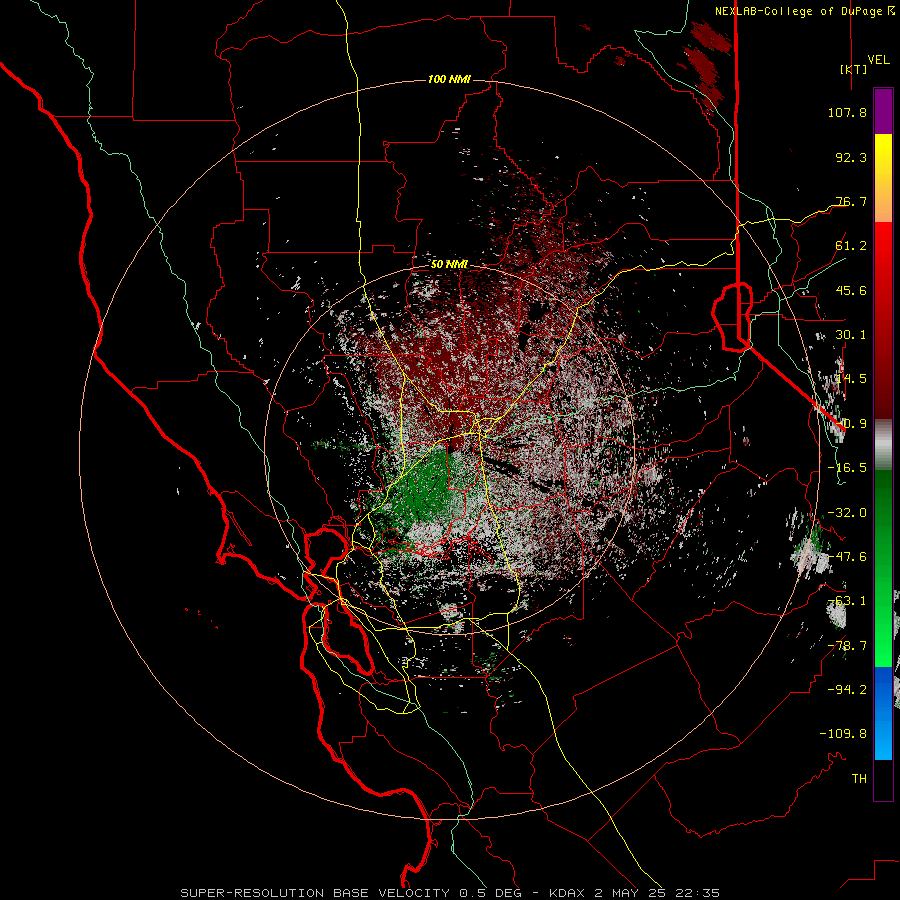Pick the gray near-zero segment of the color bar
This screenshot has height=900, width=900.
tap(883, 445)
